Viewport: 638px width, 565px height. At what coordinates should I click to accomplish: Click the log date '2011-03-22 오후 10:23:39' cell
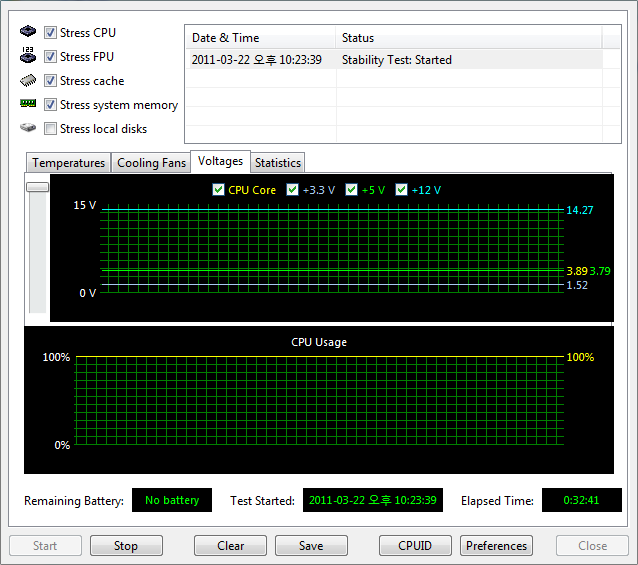[257, 60]
